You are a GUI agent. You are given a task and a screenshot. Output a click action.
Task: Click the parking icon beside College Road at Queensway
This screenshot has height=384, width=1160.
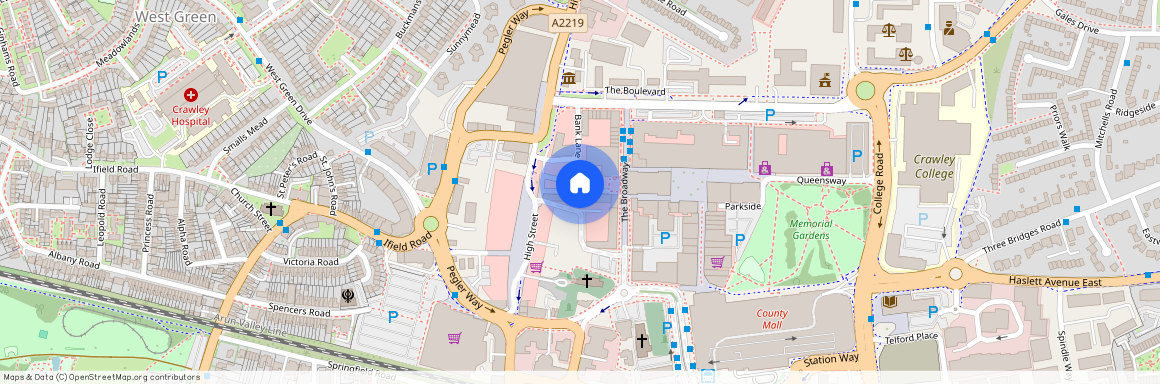857,156
